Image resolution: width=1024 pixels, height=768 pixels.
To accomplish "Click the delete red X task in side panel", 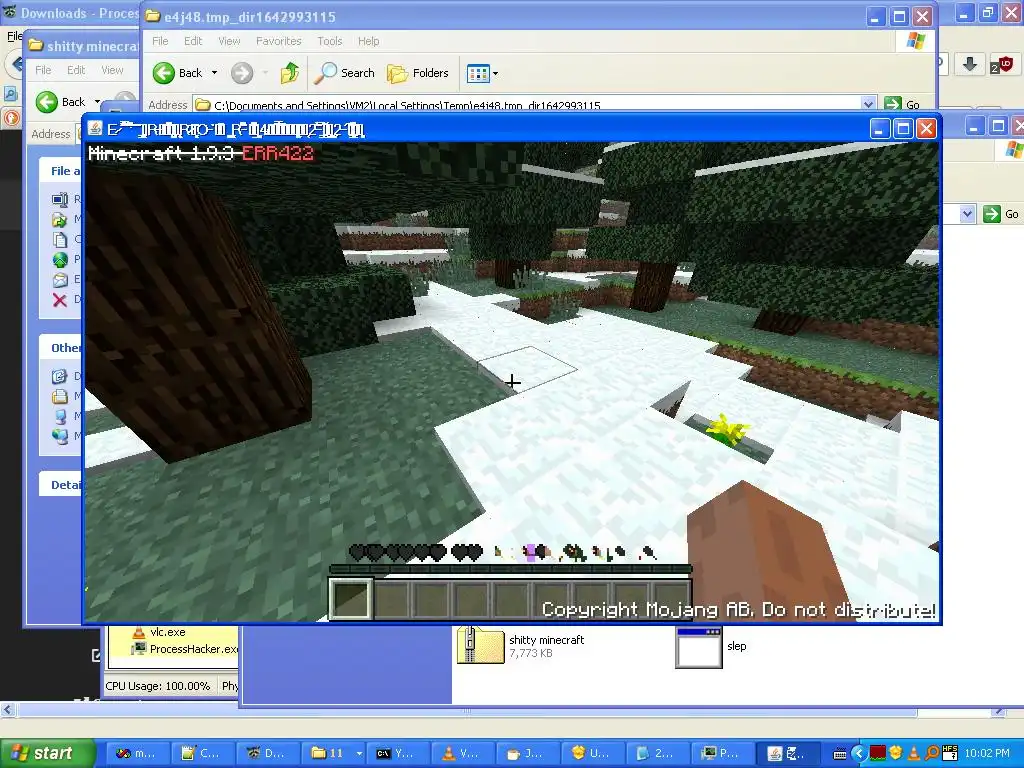I will click(x=59, y=300).
